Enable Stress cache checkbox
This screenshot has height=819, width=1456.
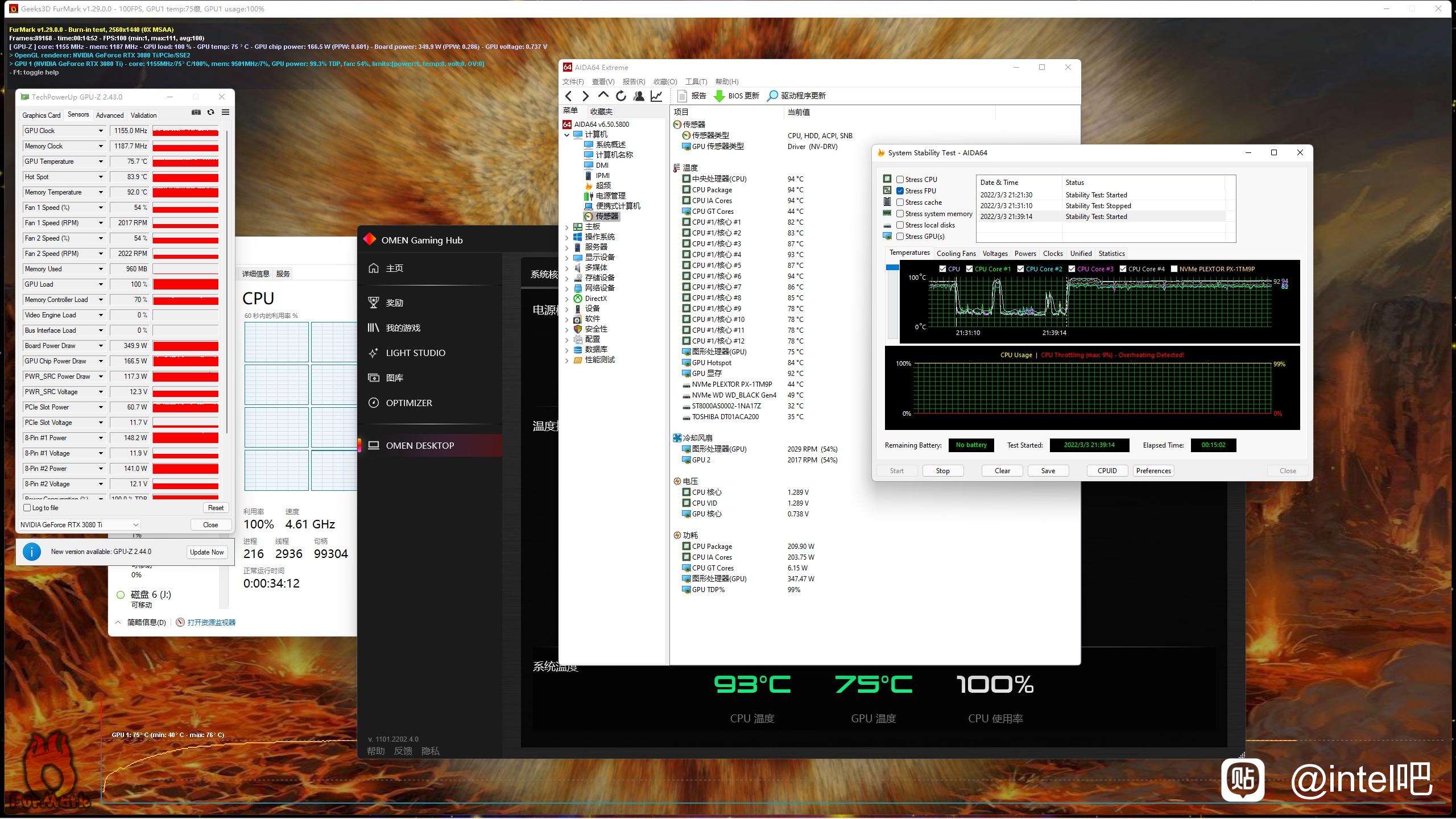pyautogui.click(x=900, y=202)
